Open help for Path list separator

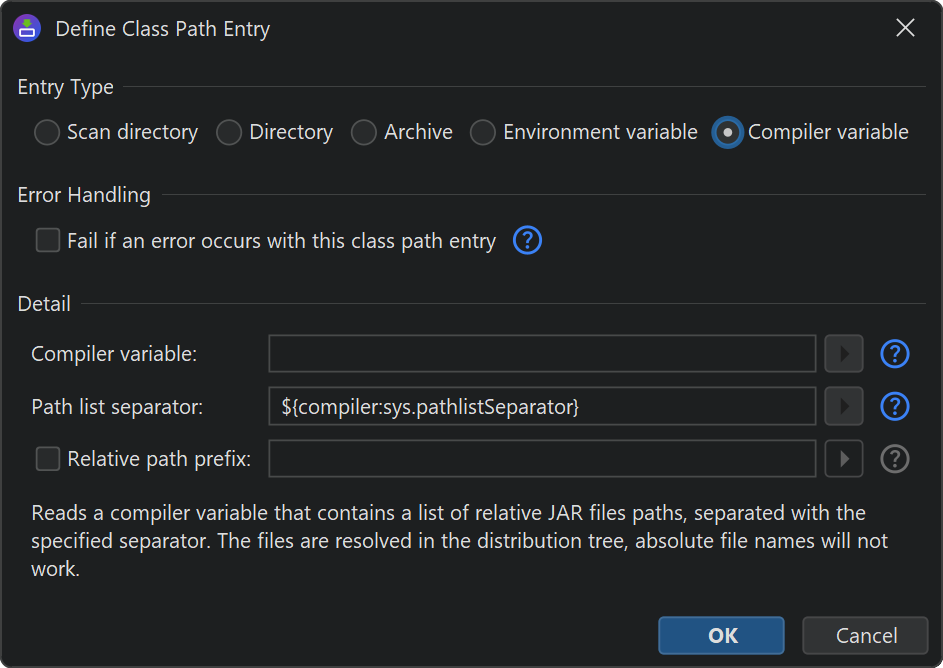click(894, 407)
